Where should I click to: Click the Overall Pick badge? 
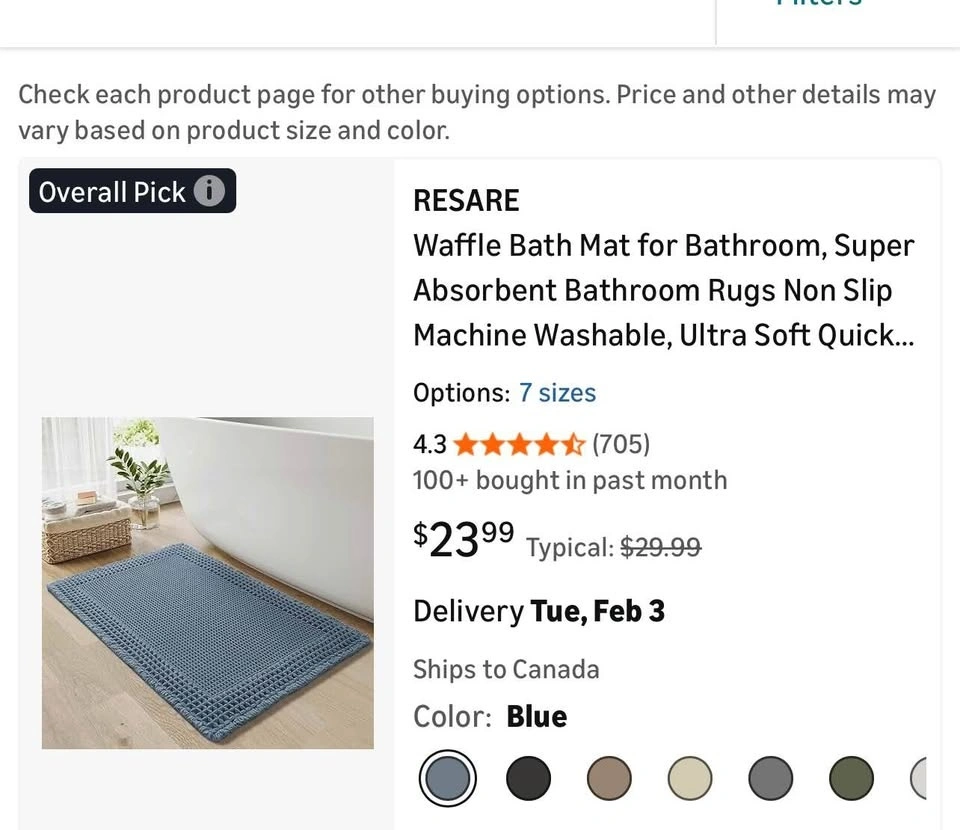[112, 191]
